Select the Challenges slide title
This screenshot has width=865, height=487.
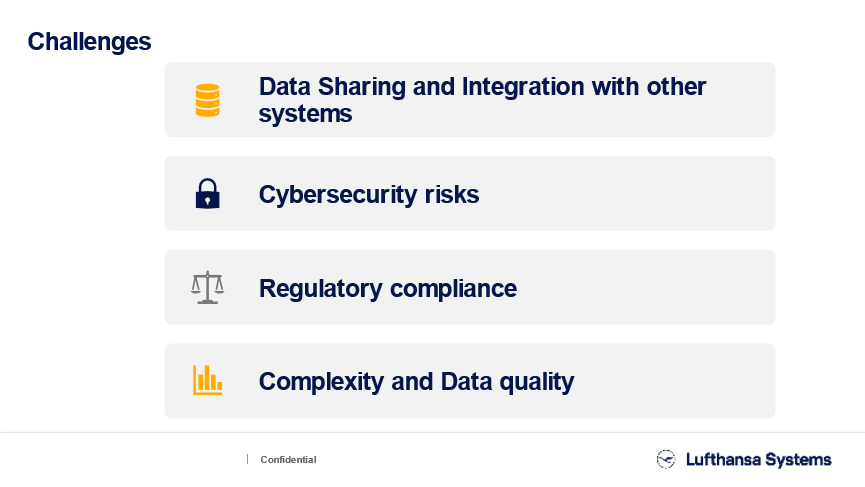[x=89, y=42]
